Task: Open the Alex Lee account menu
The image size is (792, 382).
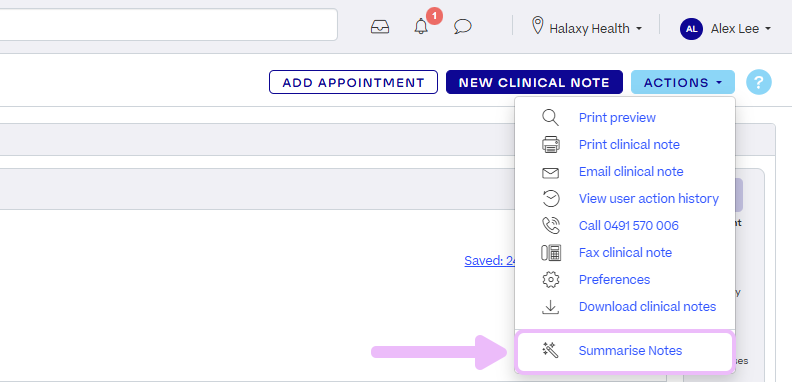Action: (x=740, y=29)
